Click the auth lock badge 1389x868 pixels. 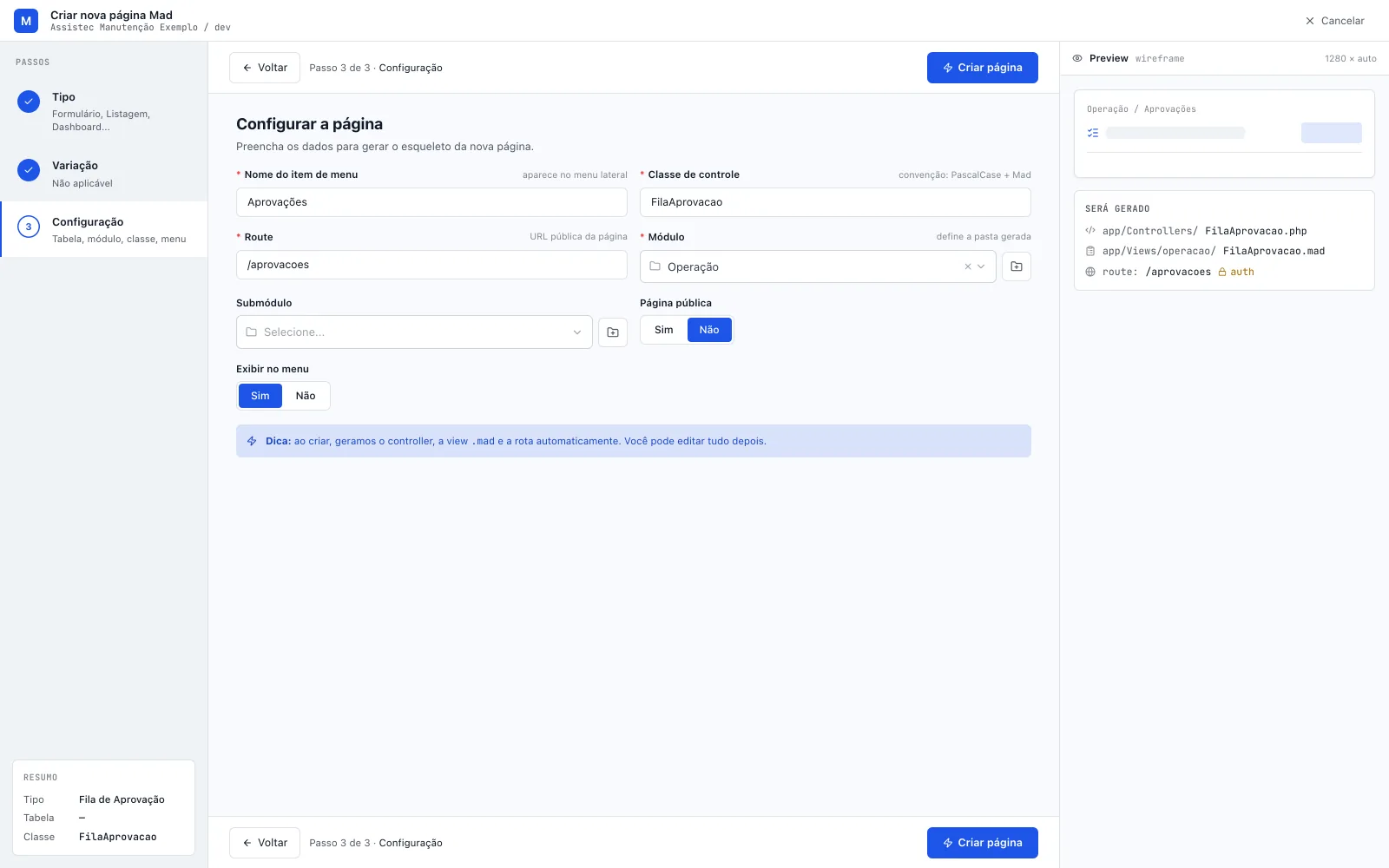(1236, 272)
